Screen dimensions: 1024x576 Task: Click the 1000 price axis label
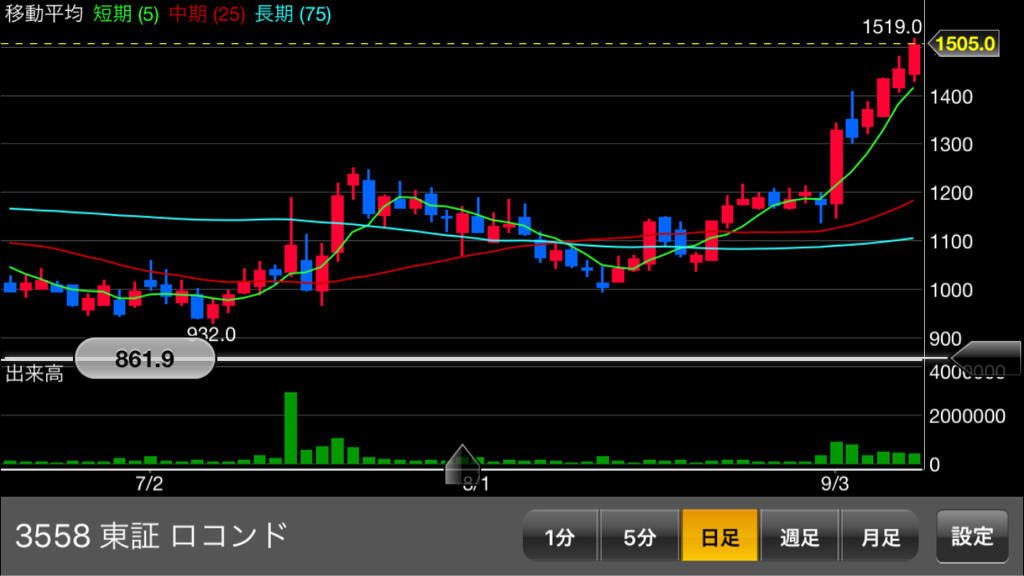951,290
